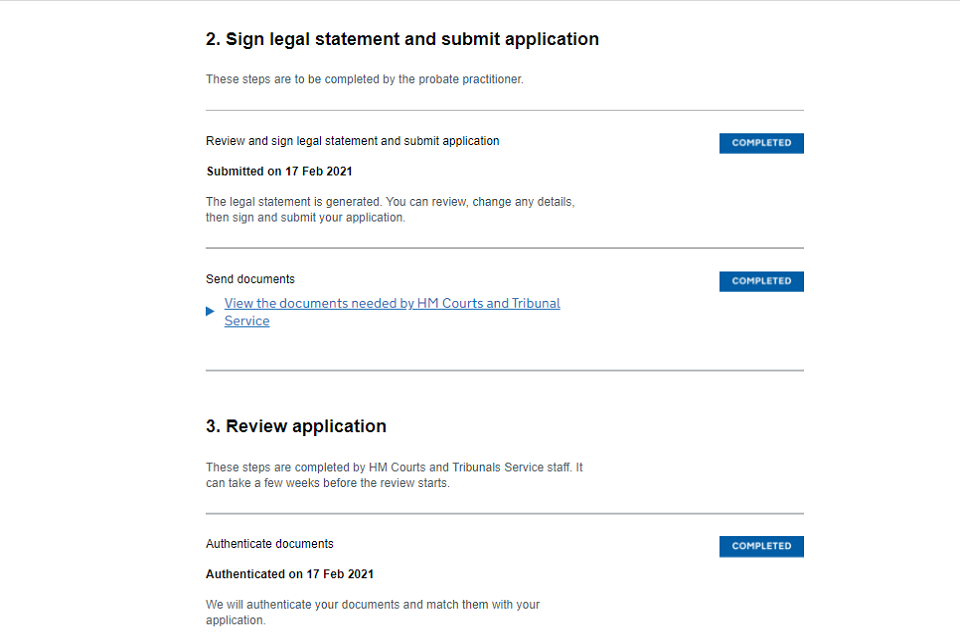Select the 'Authenticate documents' task label

269,544
